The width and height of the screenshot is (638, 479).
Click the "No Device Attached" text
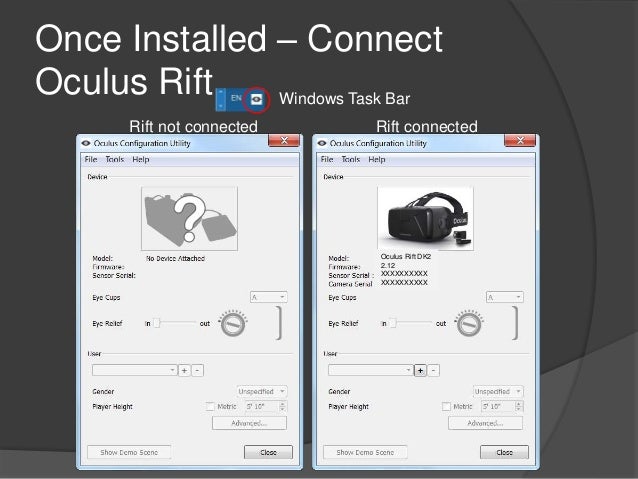(175, 258)
